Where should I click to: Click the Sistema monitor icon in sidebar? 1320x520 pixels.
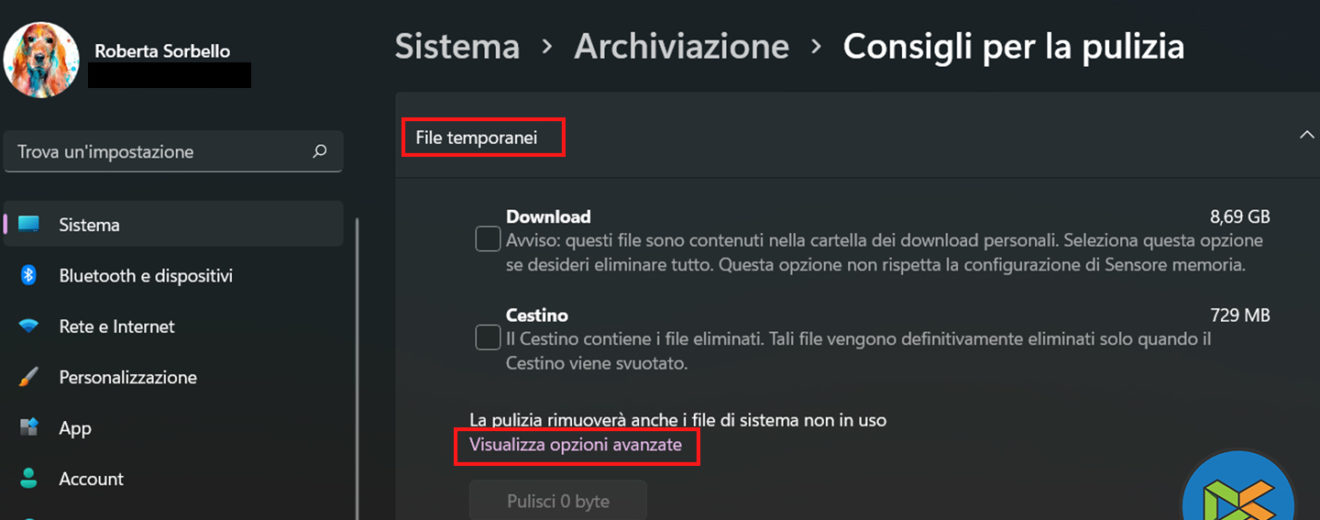29,224
